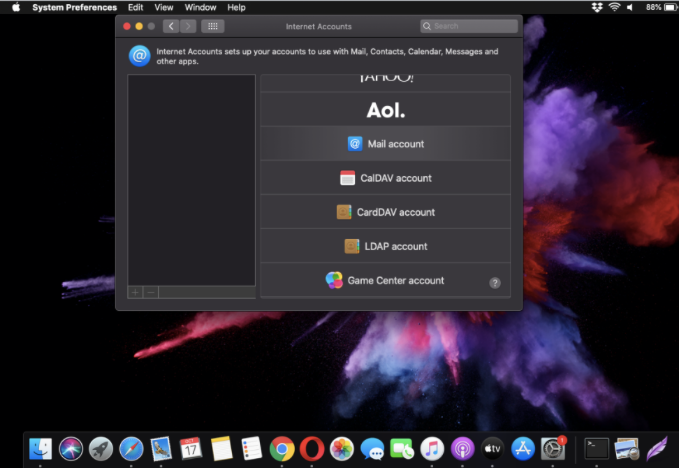Click the minus button to remove account

[x=151, y=292]
